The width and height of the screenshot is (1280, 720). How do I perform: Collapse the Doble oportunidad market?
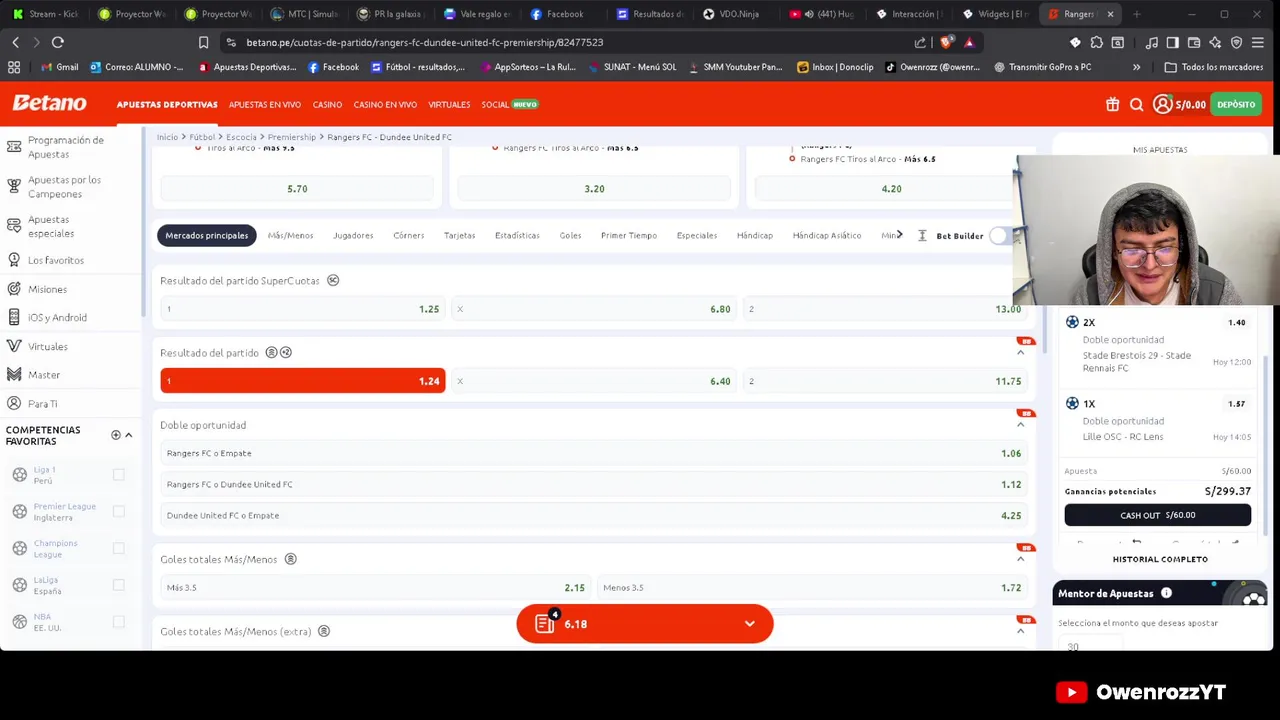click(x=1020, y=425)
